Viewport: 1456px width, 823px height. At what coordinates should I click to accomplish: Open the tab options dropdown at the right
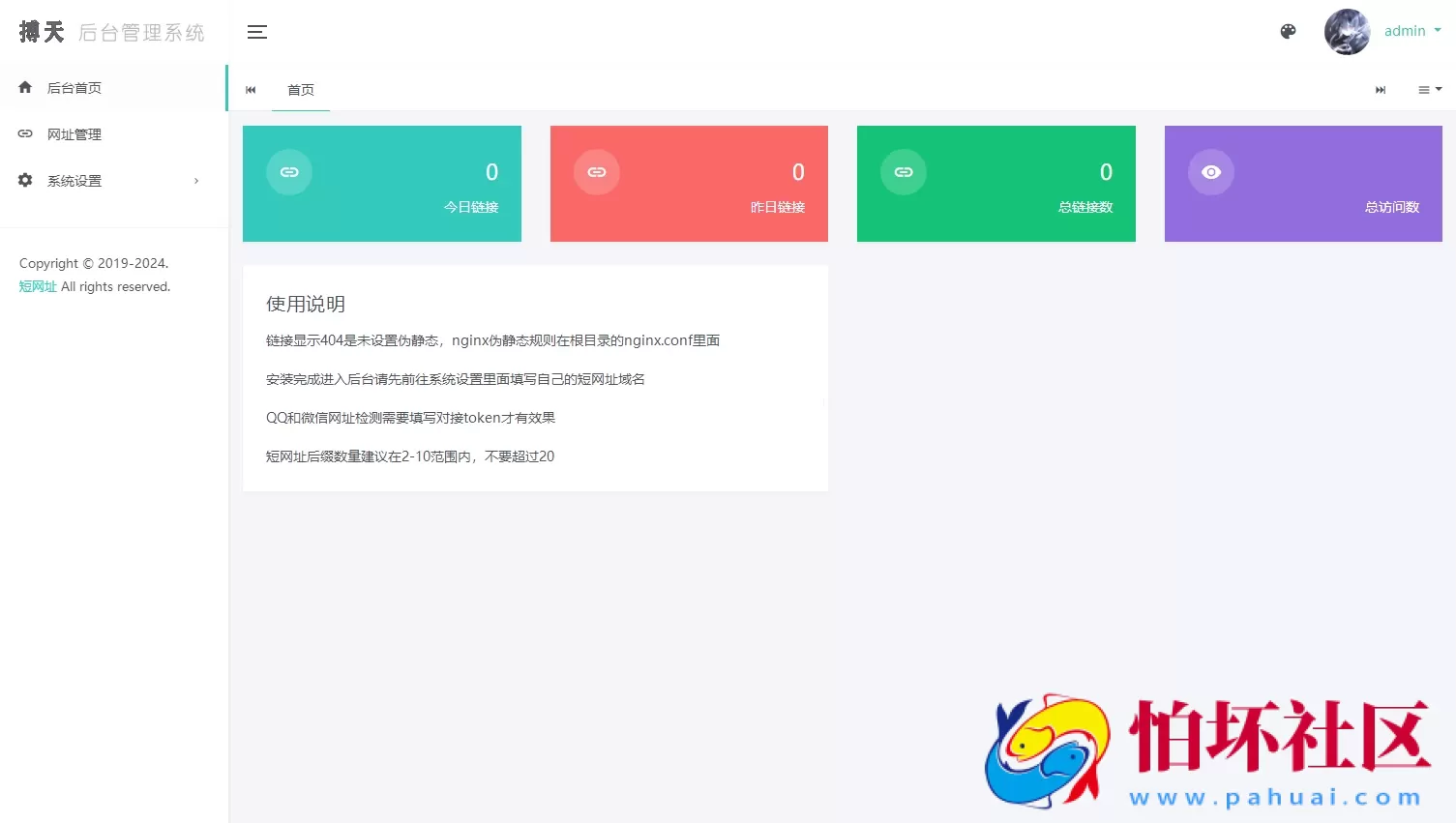[x=1429, y=90]
